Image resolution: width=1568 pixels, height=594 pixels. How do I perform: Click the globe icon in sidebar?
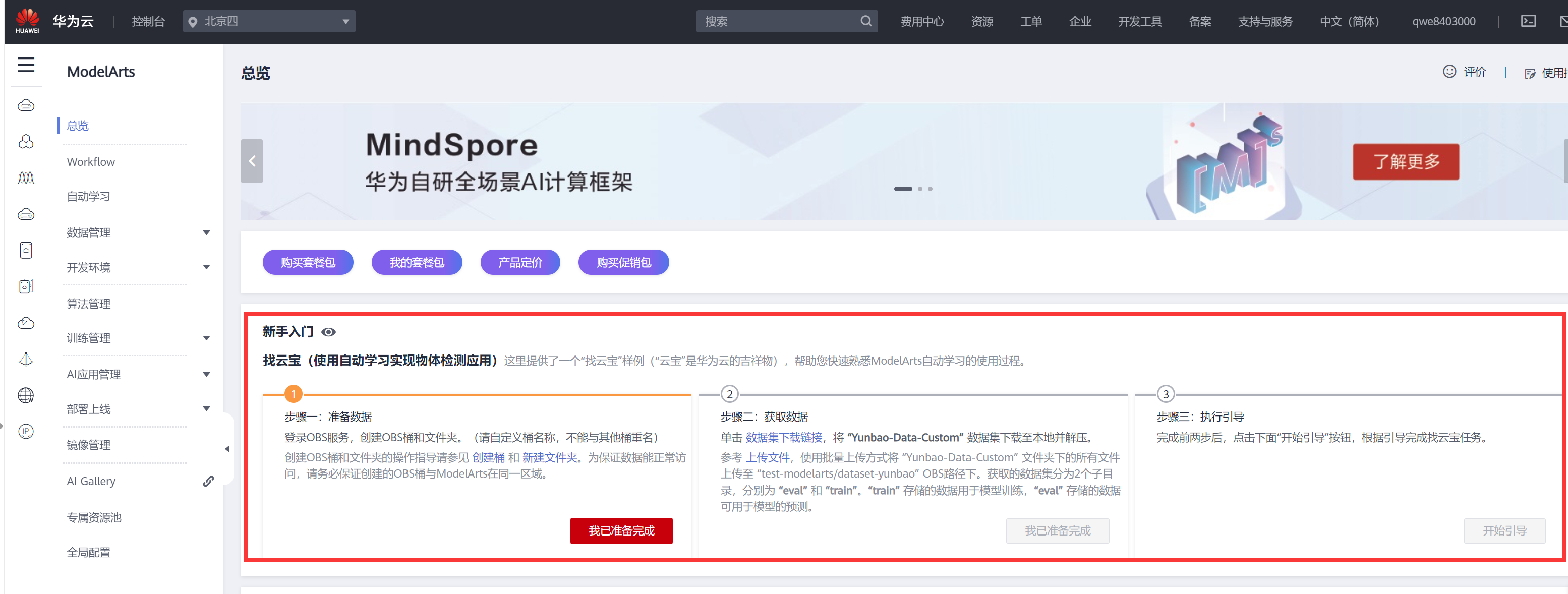click(26, 396)
